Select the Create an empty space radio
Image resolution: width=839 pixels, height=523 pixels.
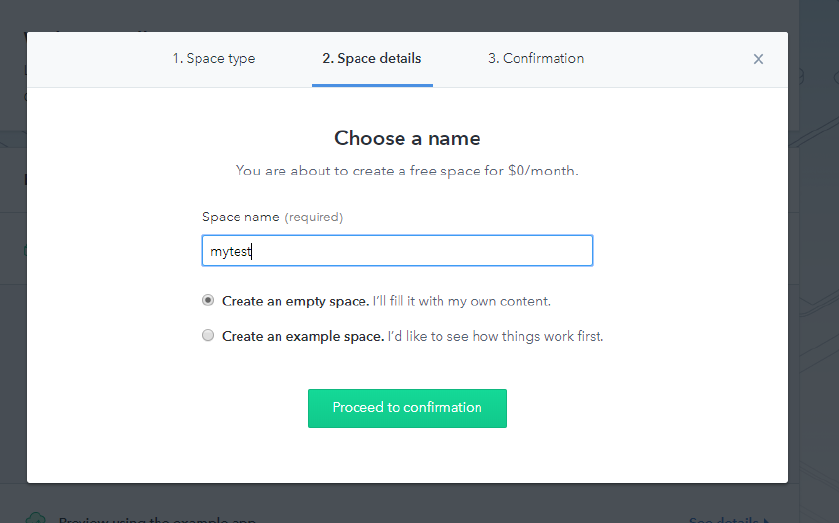(208, 300)
